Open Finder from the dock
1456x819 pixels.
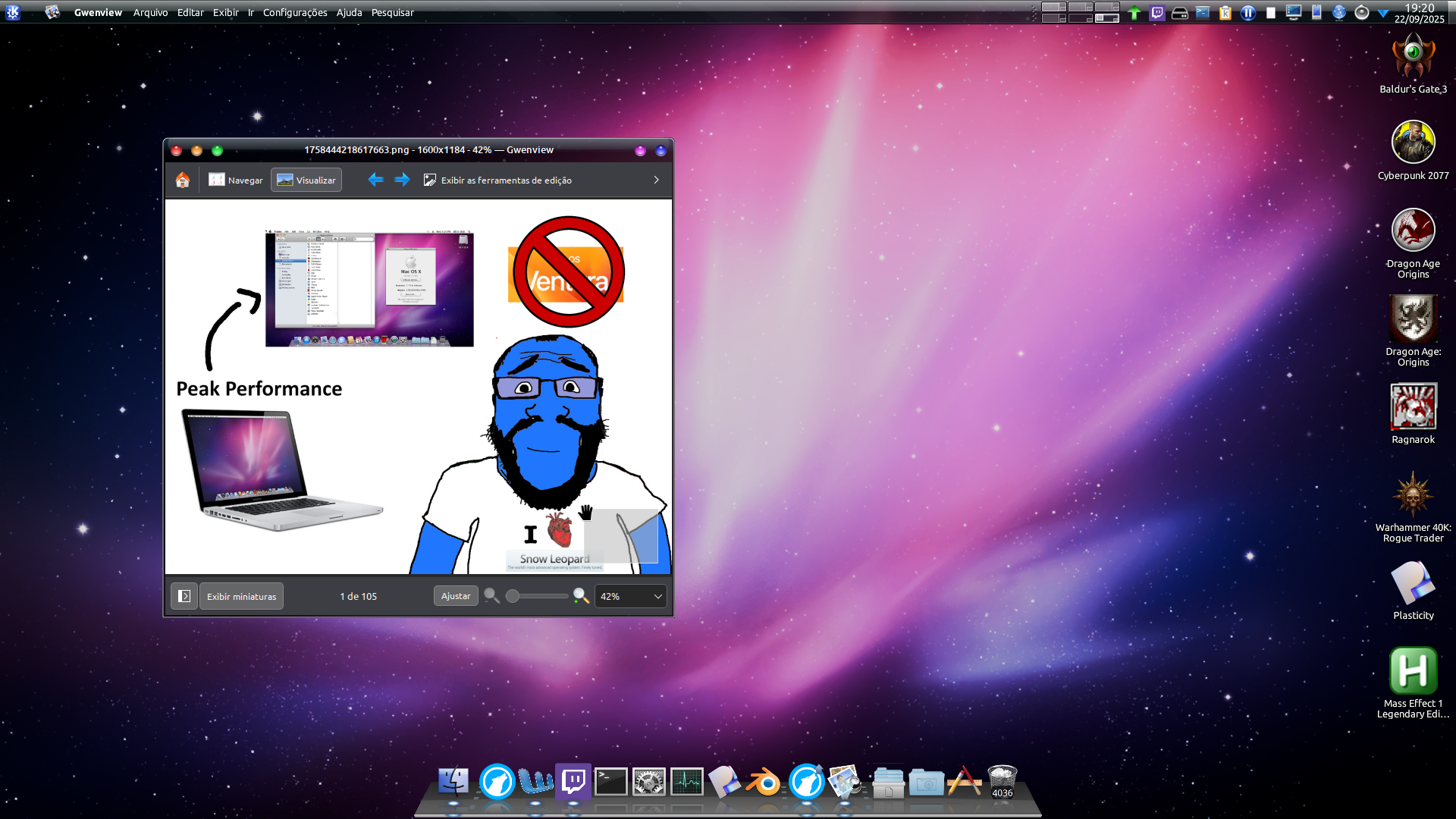pos(453,781)
